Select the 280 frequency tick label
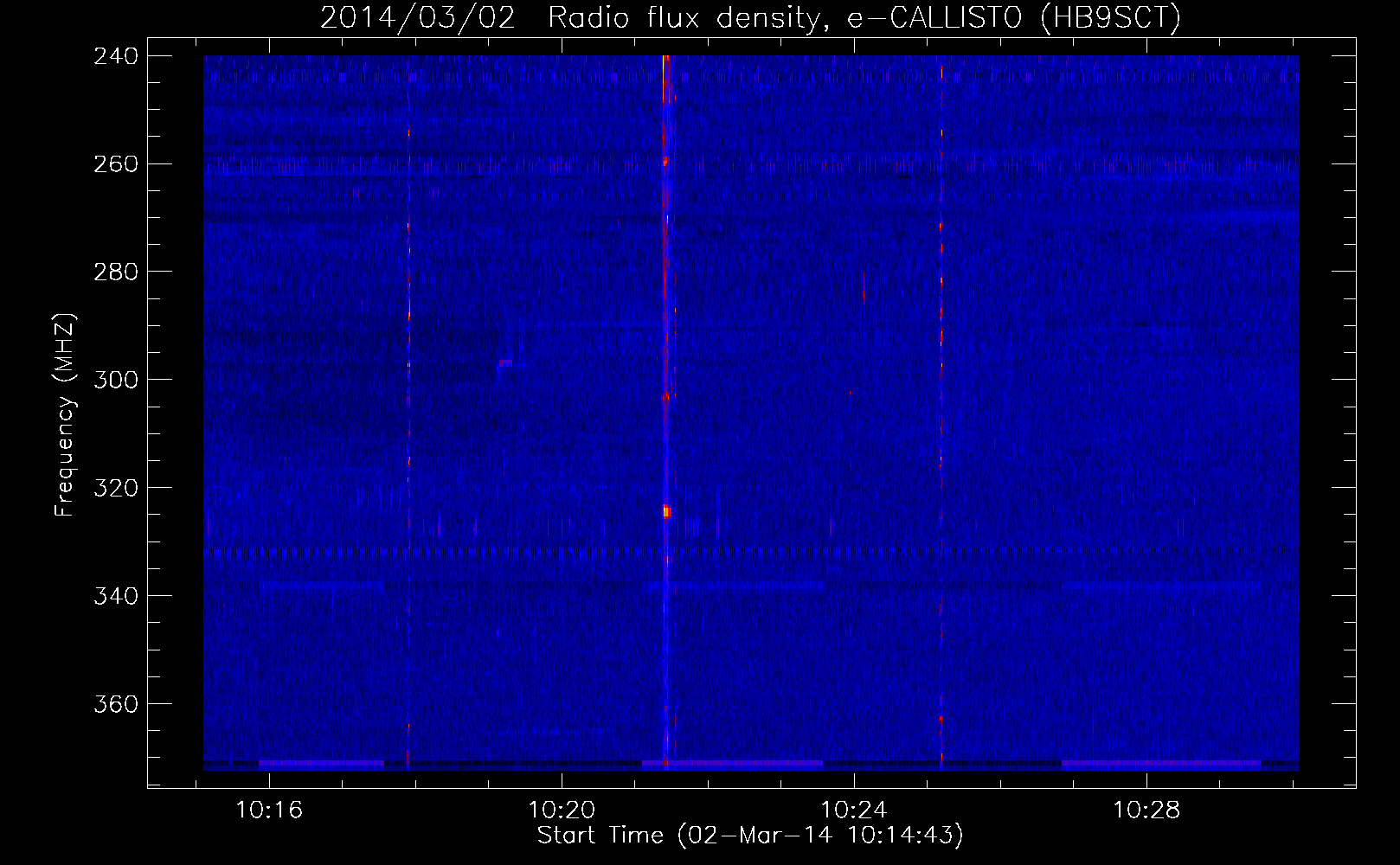Viewport: 1400px width, 865px height. [116, 272]
